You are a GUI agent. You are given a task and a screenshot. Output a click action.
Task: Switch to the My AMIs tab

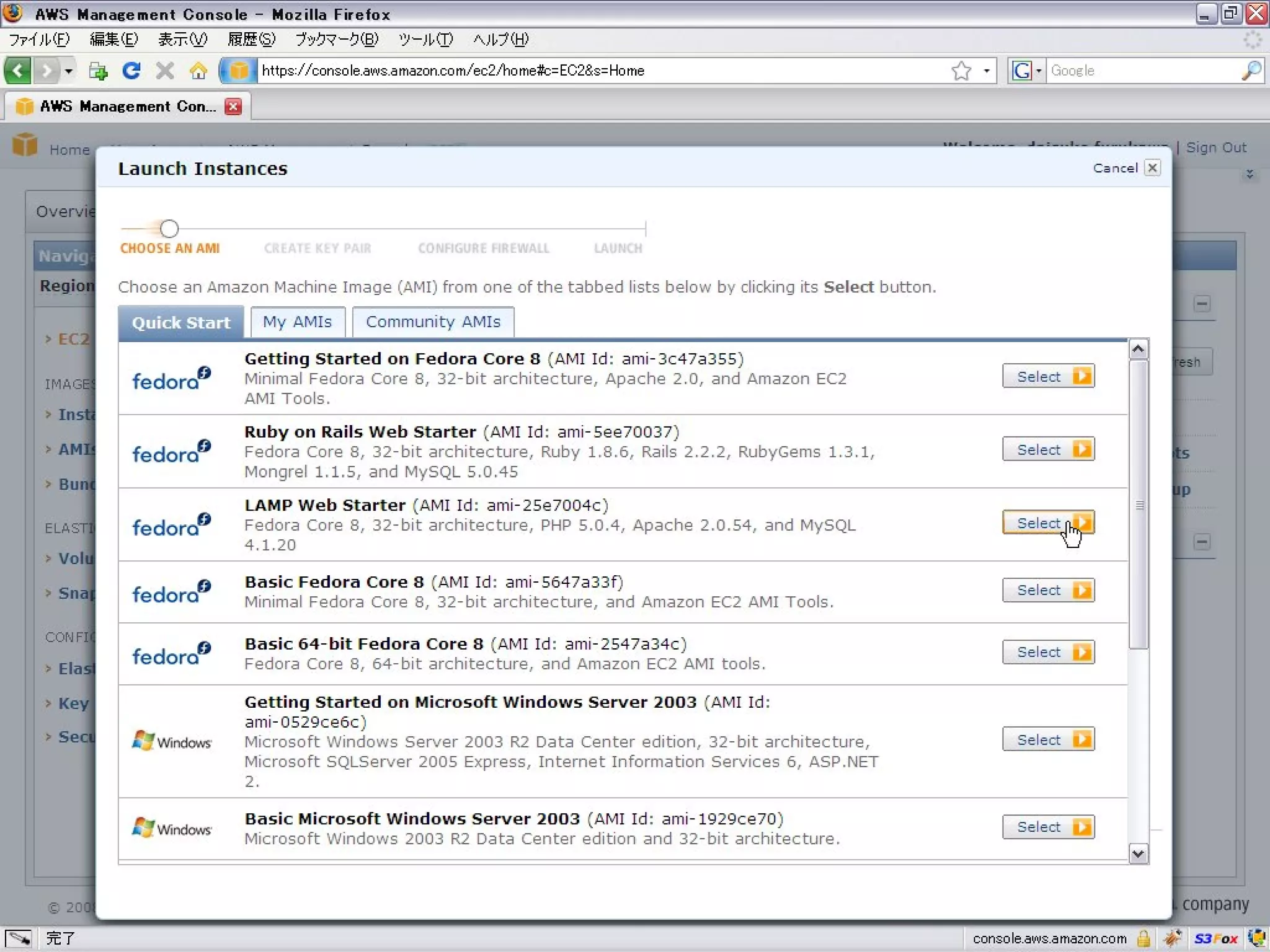[x=297, y=322]
